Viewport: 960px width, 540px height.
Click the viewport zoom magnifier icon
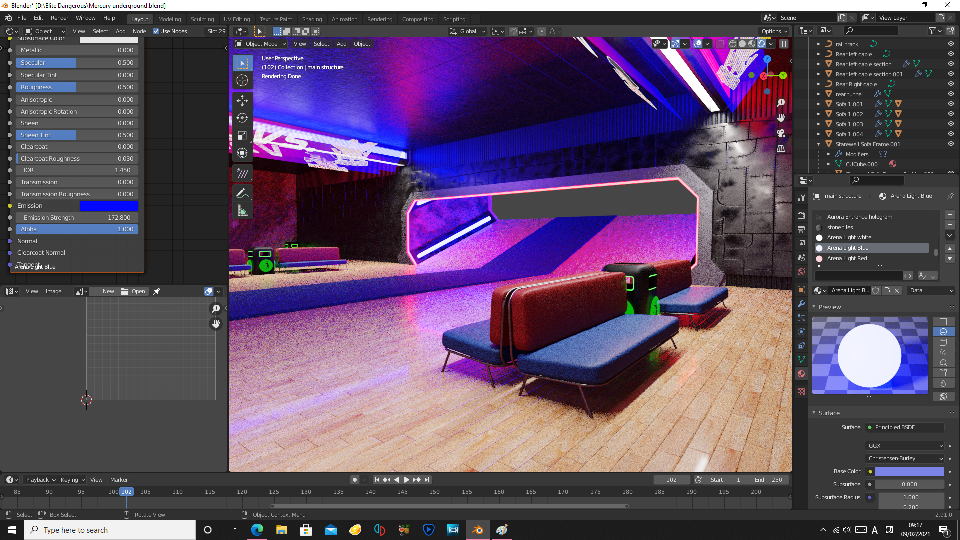tap(781, 103)
